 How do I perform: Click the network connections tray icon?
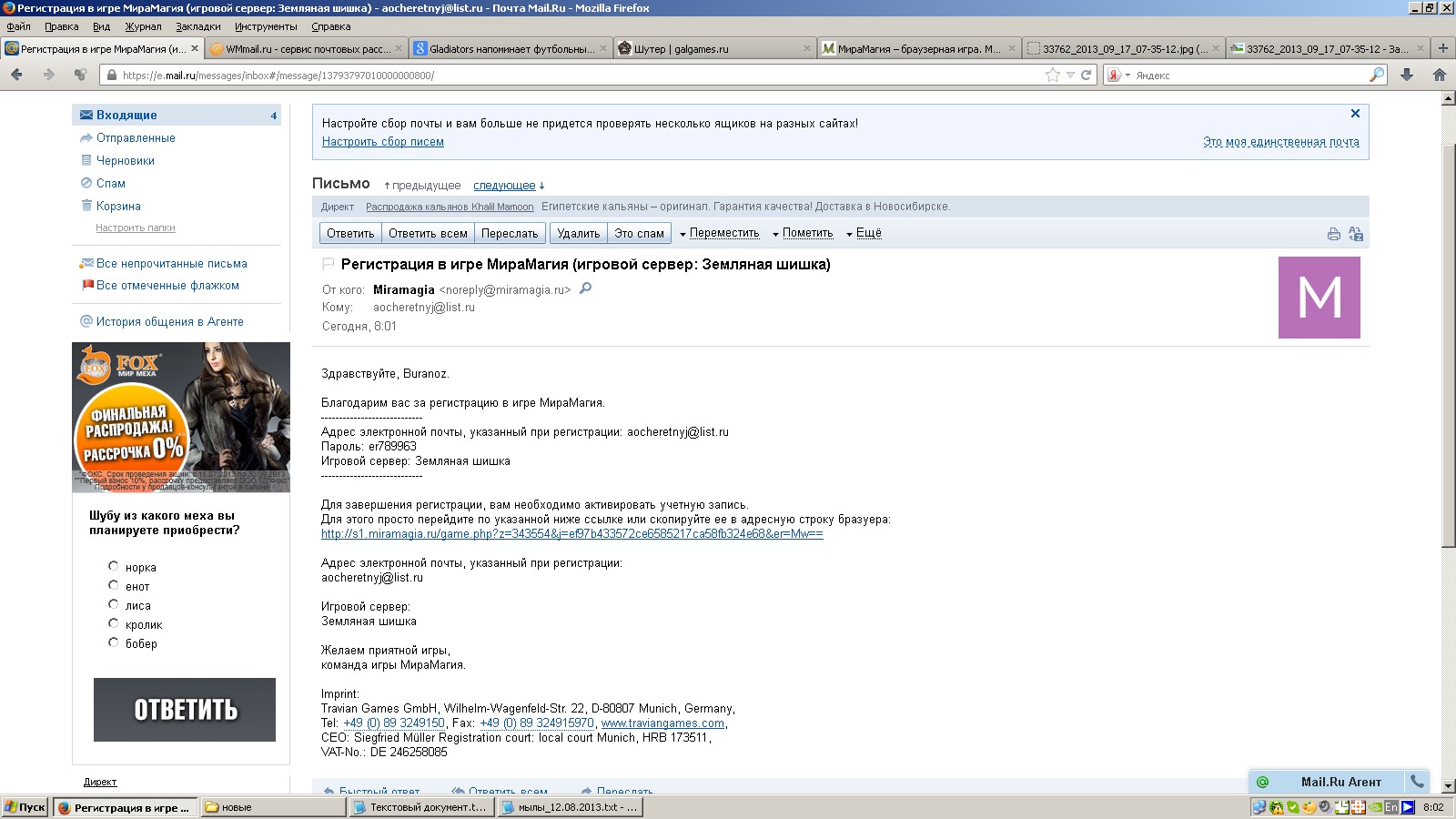1259,806
